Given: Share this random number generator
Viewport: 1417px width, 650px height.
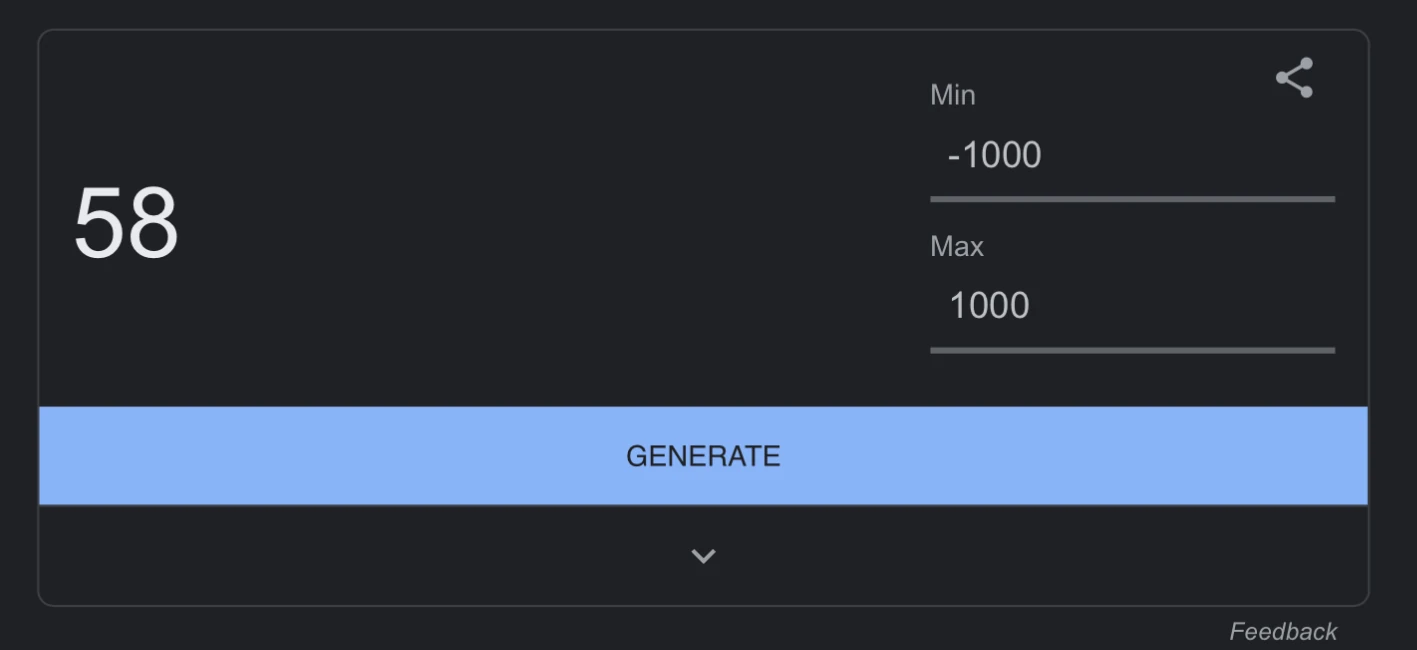Looking at the screenshot, I should 1294,78.
